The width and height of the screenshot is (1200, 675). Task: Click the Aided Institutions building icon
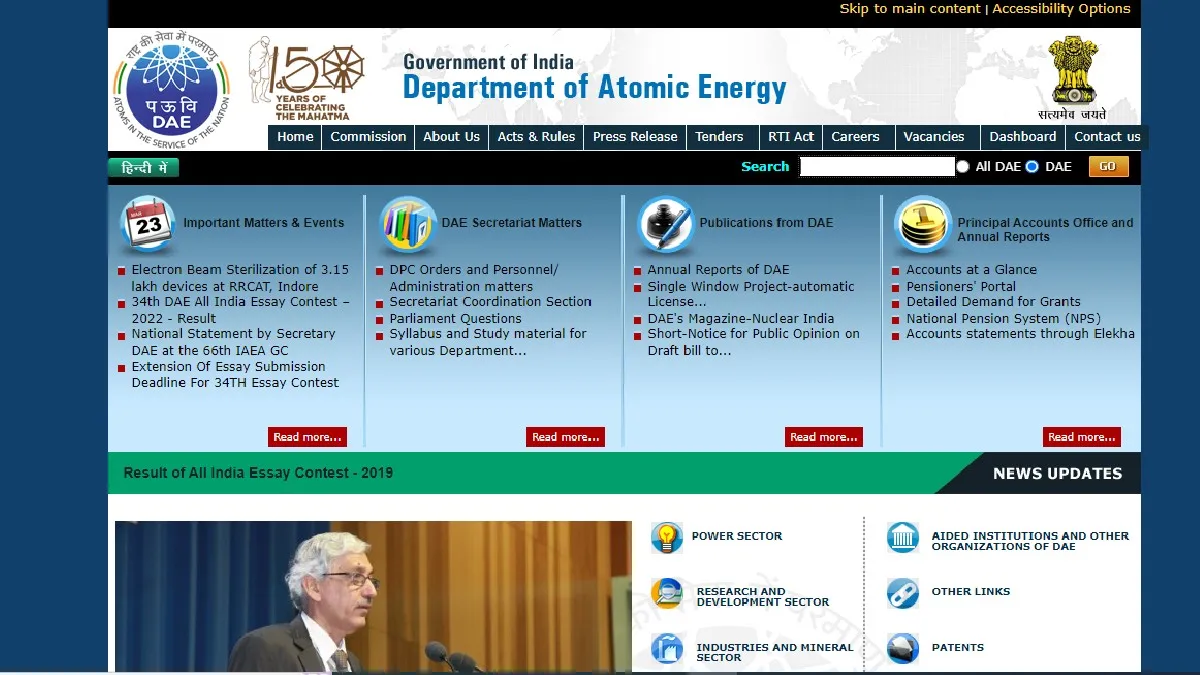903,537
